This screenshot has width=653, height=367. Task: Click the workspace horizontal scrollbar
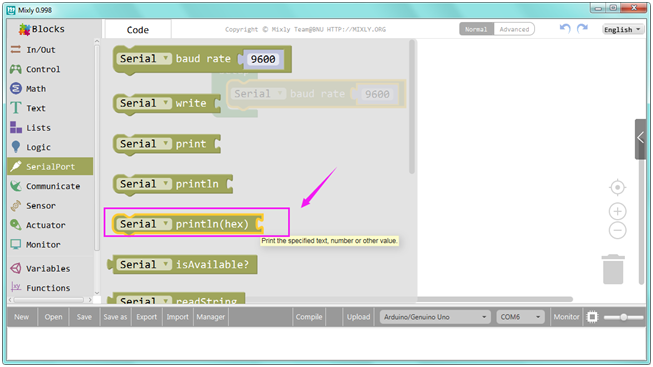pyautogui.click(x=495, y=299)
